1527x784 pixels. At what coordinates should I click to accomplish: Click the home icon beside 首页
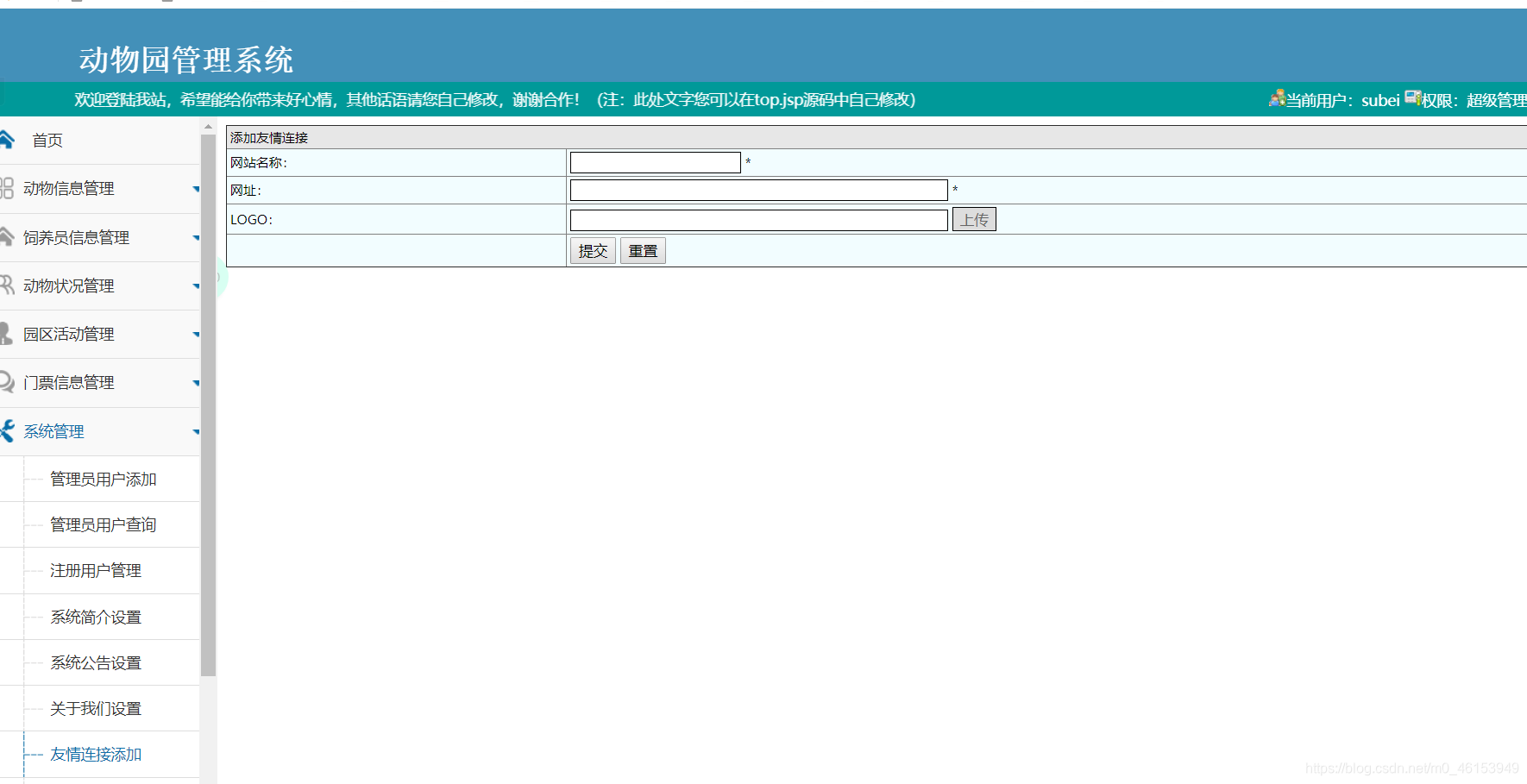(7, 139)
